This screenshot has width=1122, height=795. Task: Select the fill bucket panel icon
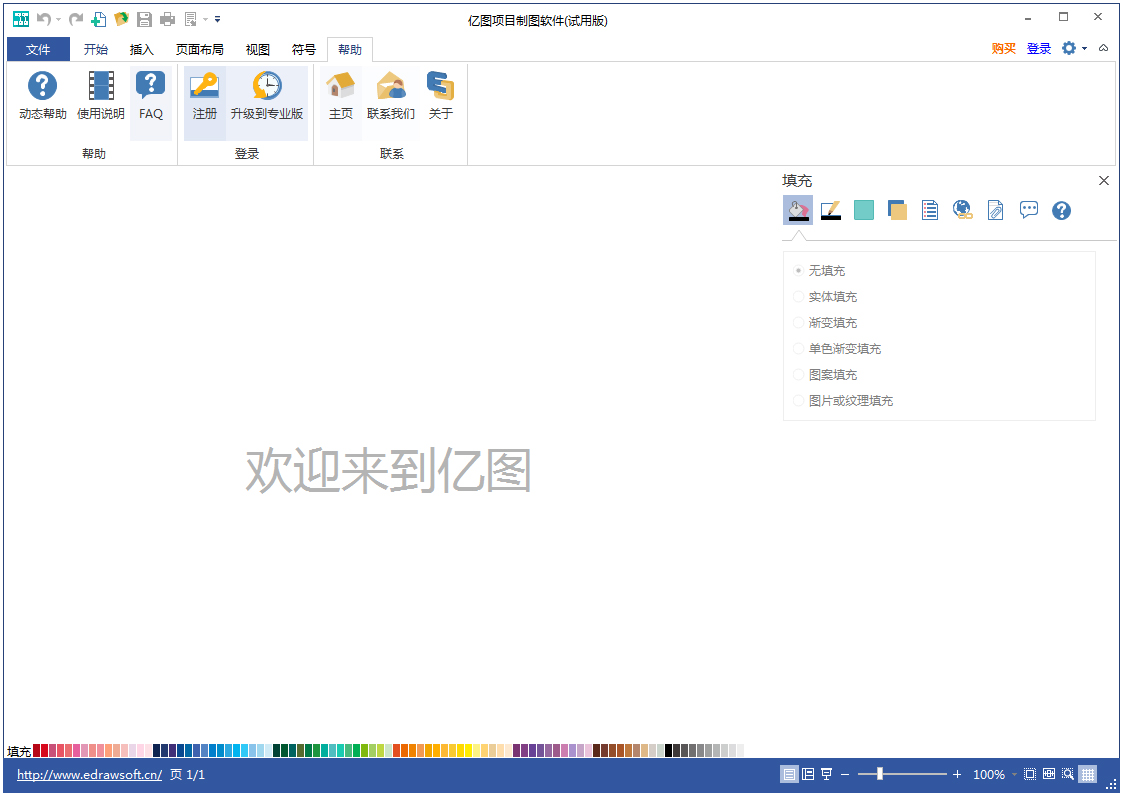coord(798,210)
